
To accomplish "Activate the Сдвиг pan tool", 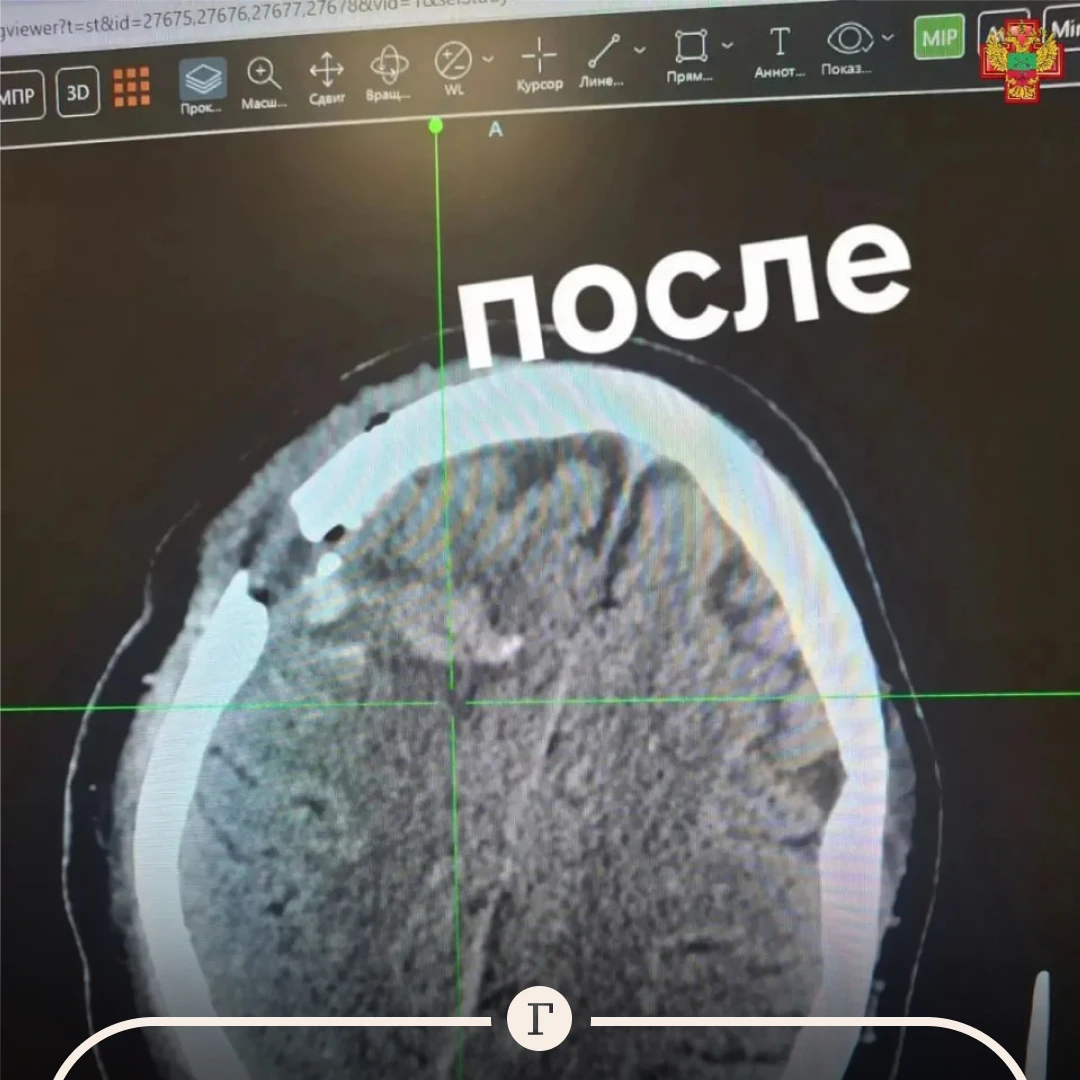I will pyautogui.click(x=326, y=79).
